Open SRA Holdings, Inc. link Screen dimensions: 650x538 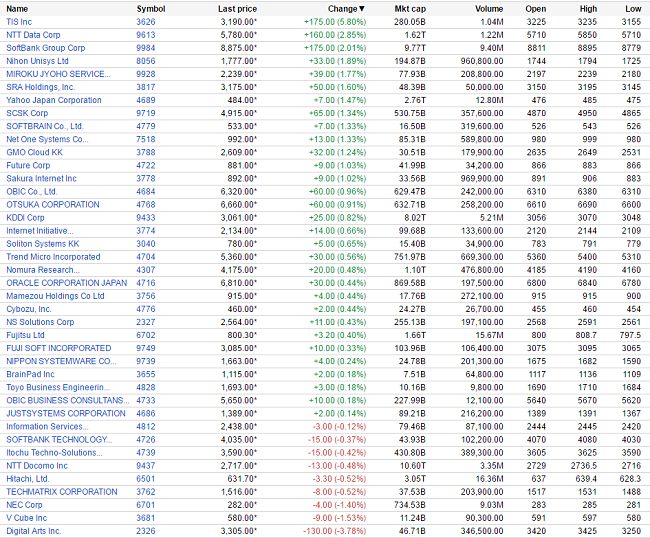pyautogui.click(x=40, y=87)
